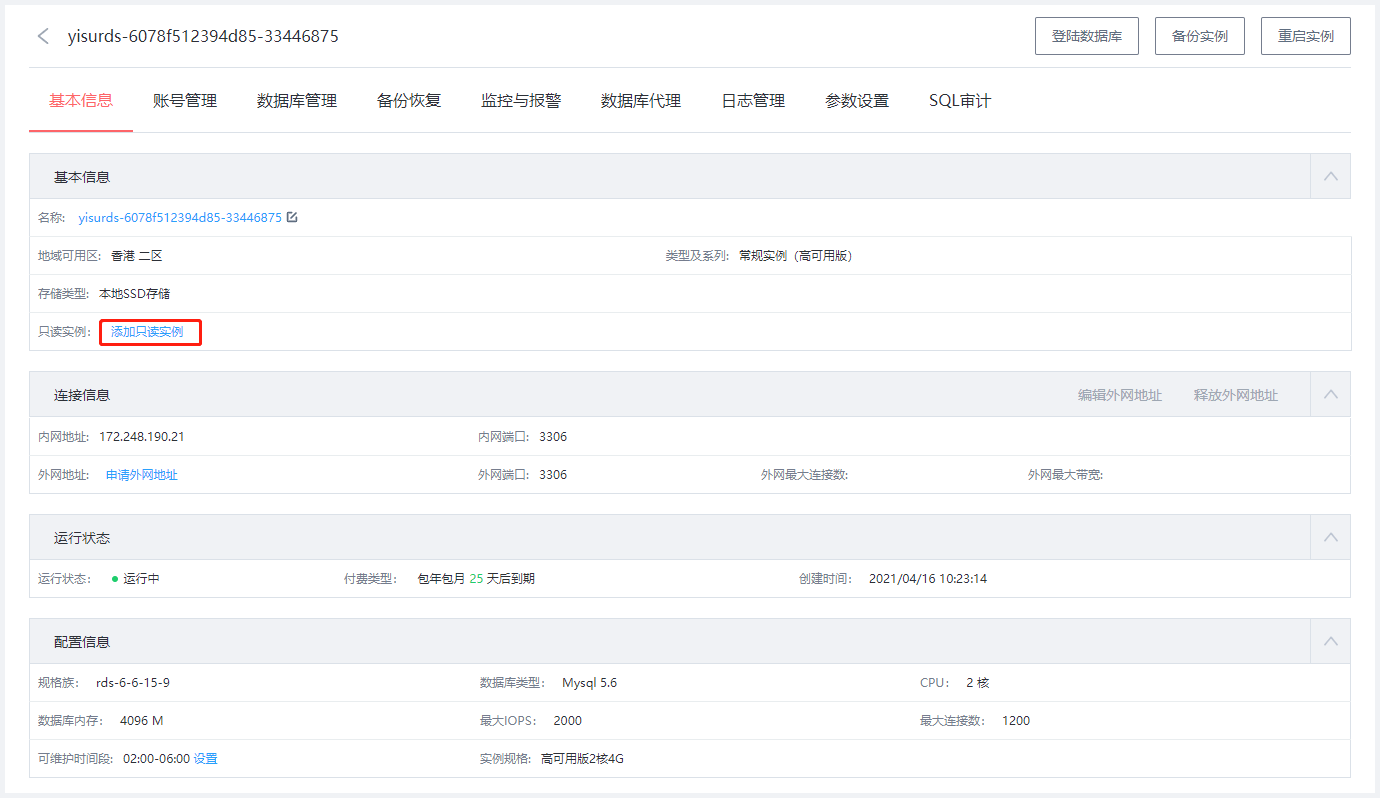Click the database type value Mysql 5.6
Viewport: 1380px width, 798px height.
tap(589, 683)
